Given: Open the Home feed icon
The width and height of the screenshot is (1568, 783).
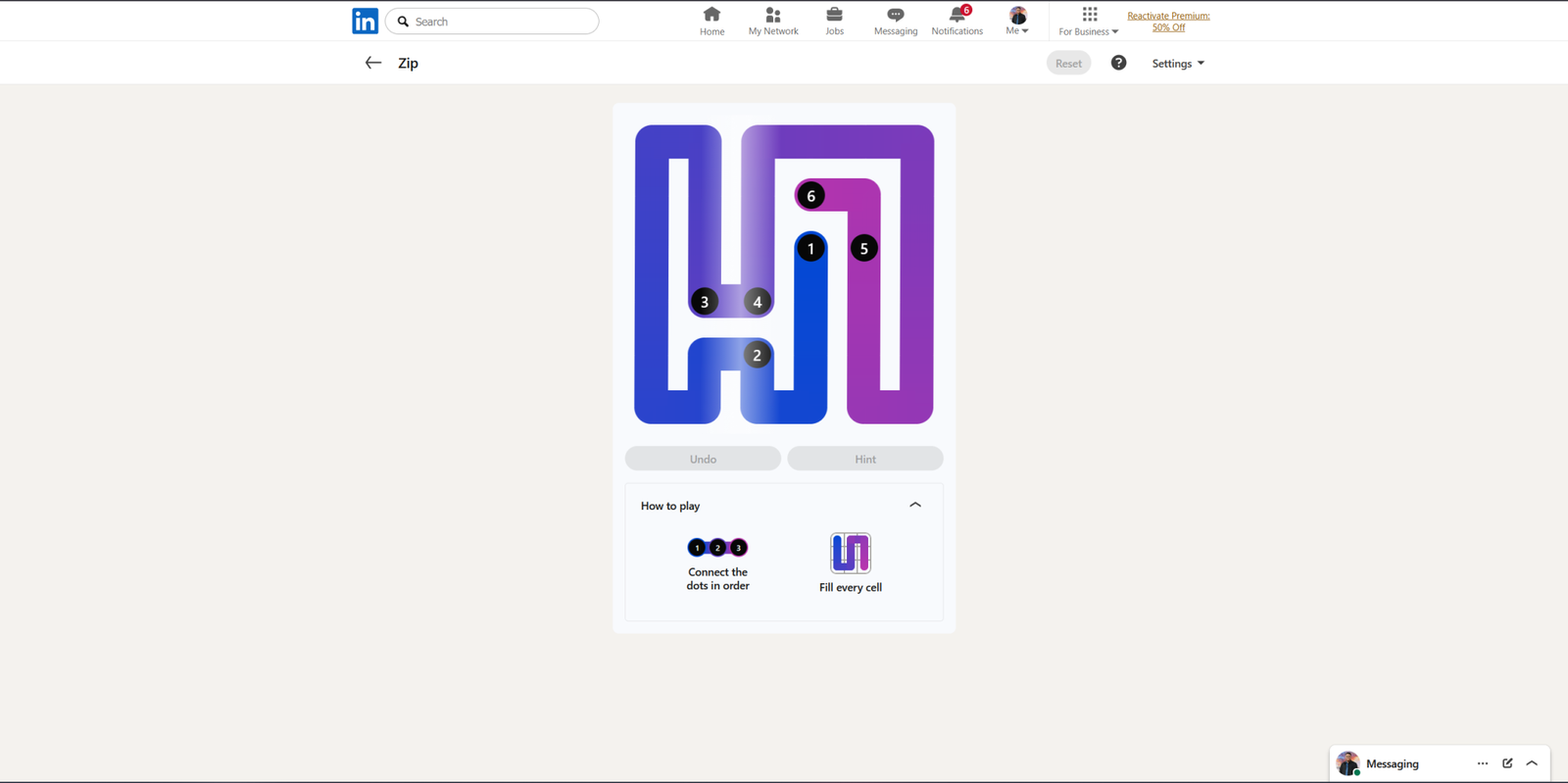Looking at the screenshot, I should click(711, 21).
